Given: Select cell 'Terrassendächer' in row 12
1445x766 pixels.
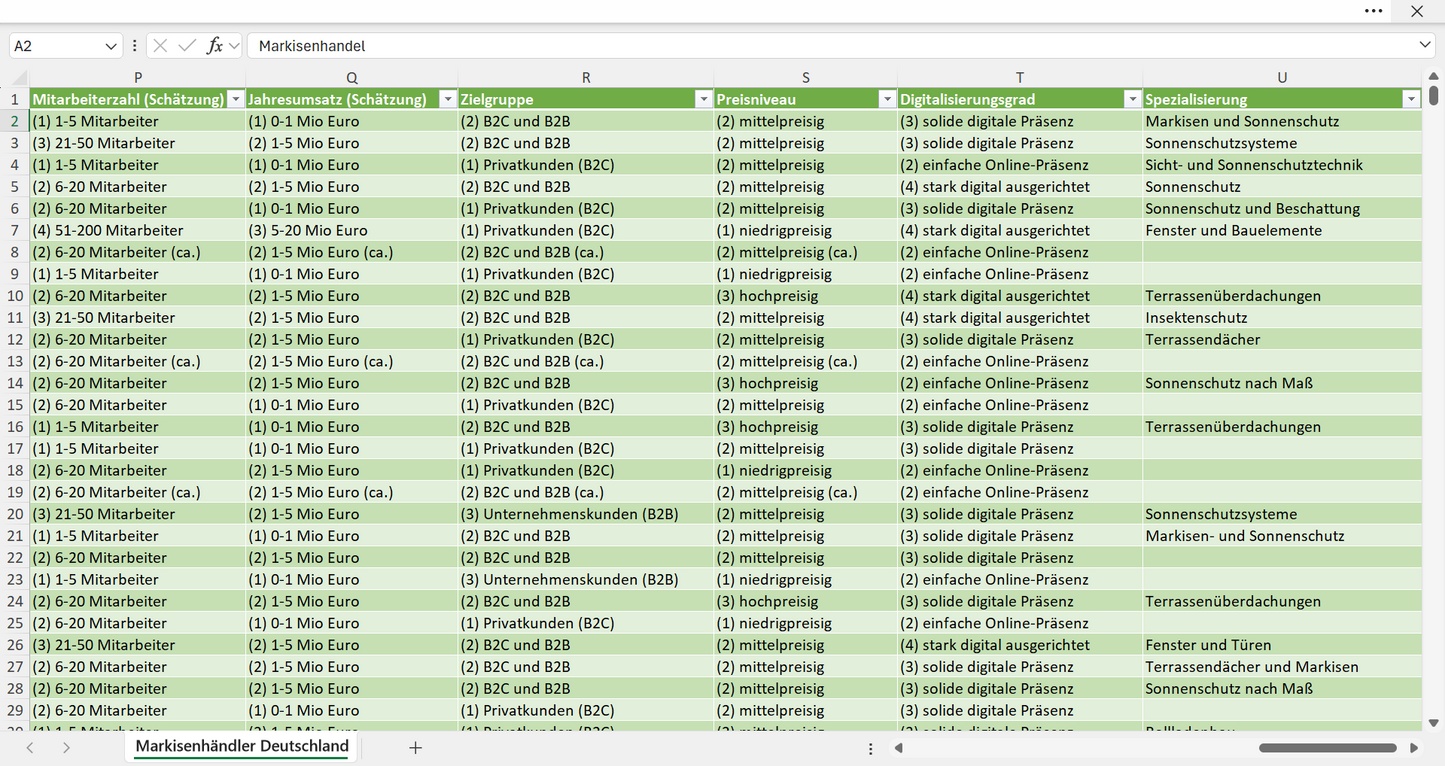Looking at the screenshot, I should tap(1282, 339).
